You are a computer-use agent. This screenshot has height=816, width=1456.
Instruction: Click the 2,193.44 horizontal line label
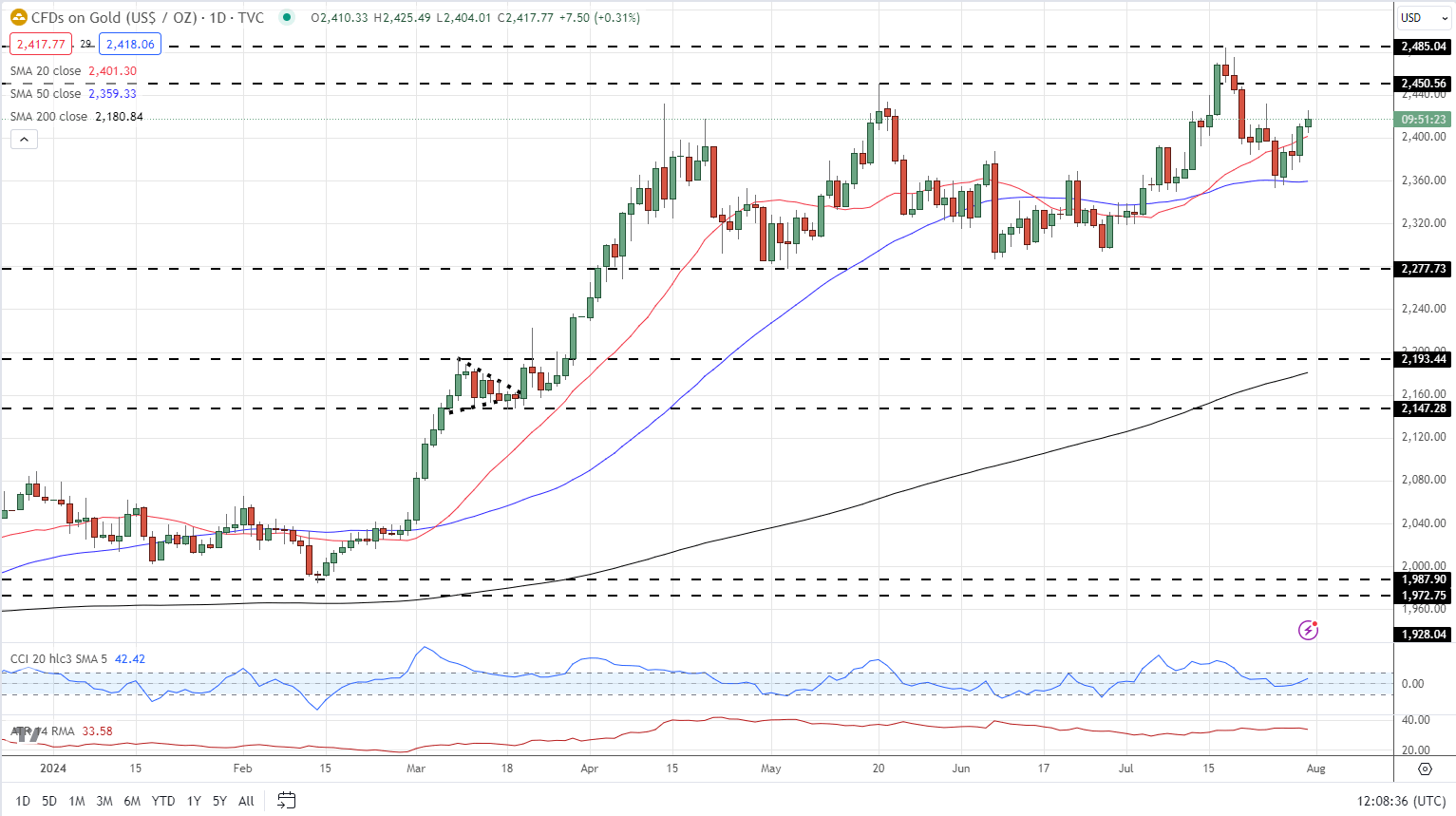(x=1424, y=359)
